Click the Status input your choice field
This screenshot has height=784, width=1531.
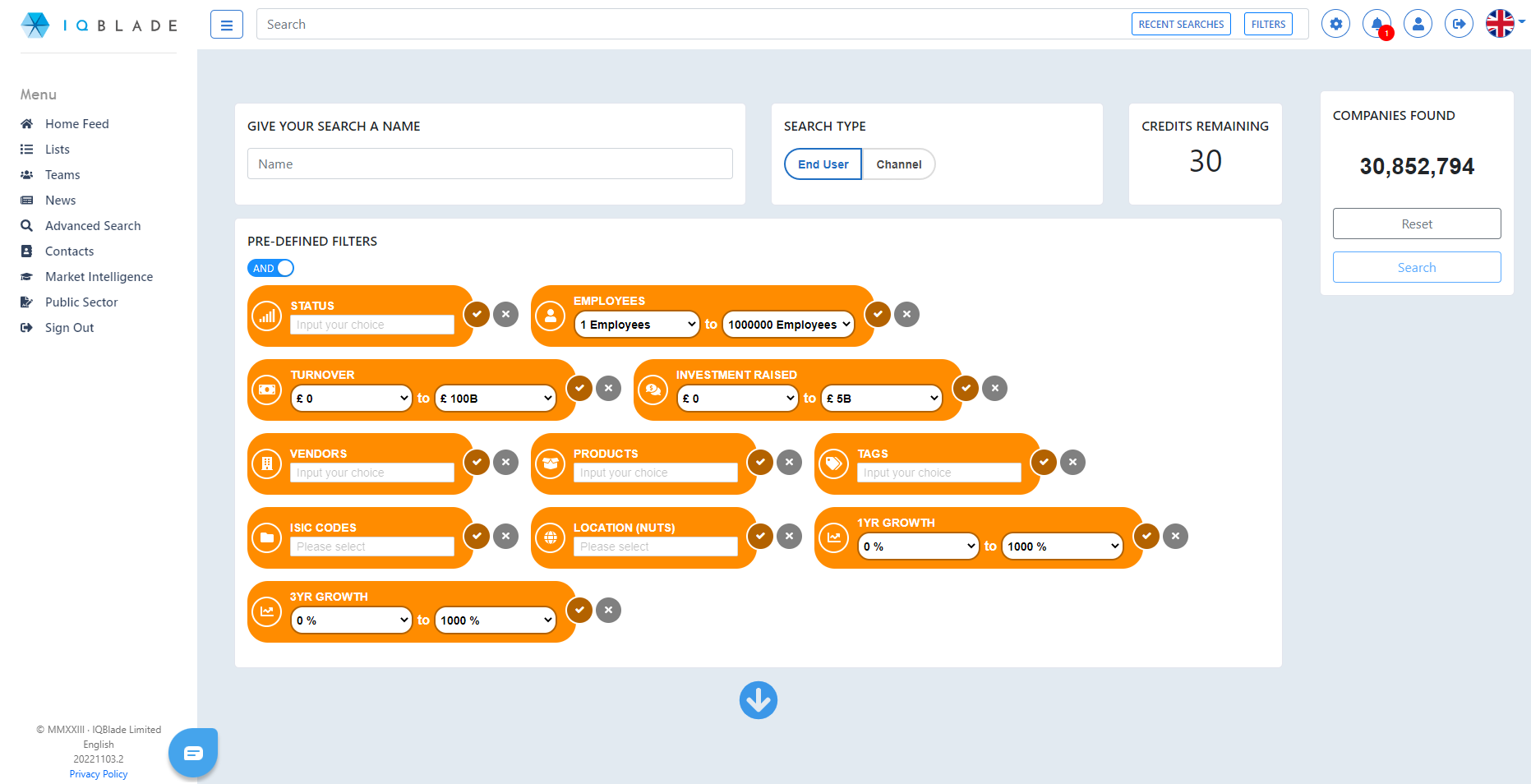[x=372, y=325]
